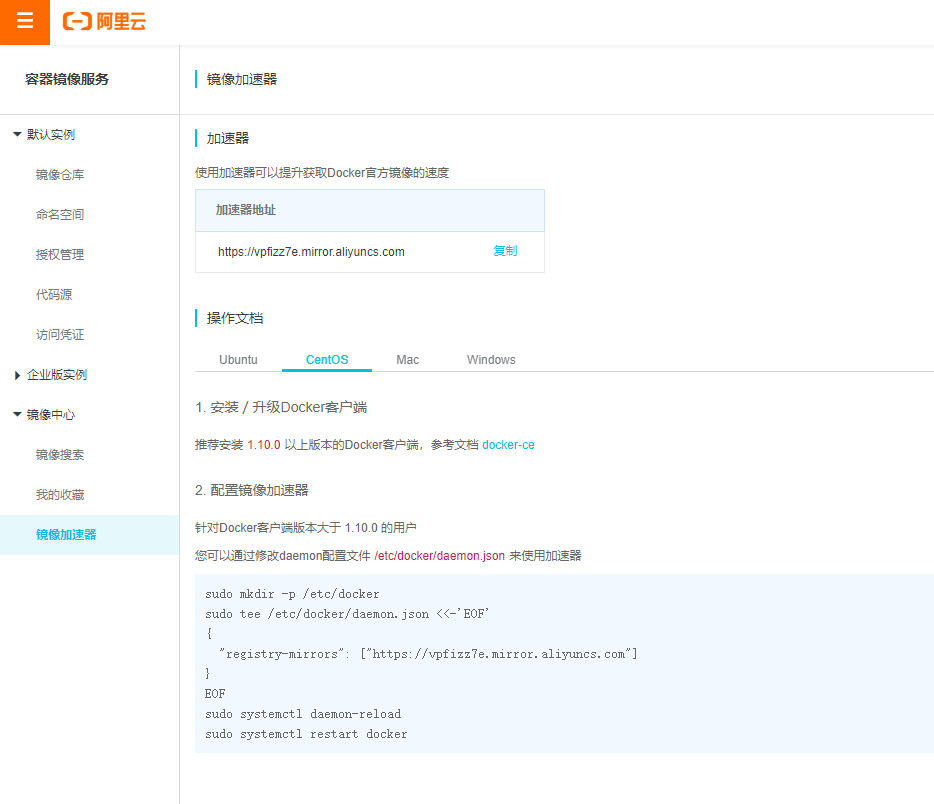Click the 容器镜像服务 sidebar title
The image size is (934, 804).
(67, 79)
